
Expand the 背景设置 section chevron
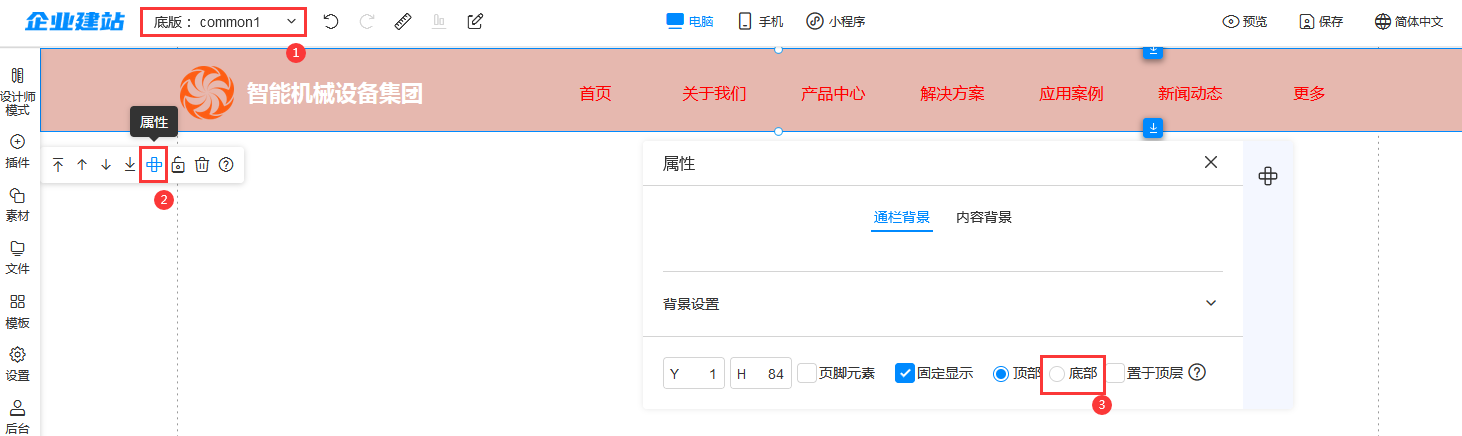[x=1211, y=303]
